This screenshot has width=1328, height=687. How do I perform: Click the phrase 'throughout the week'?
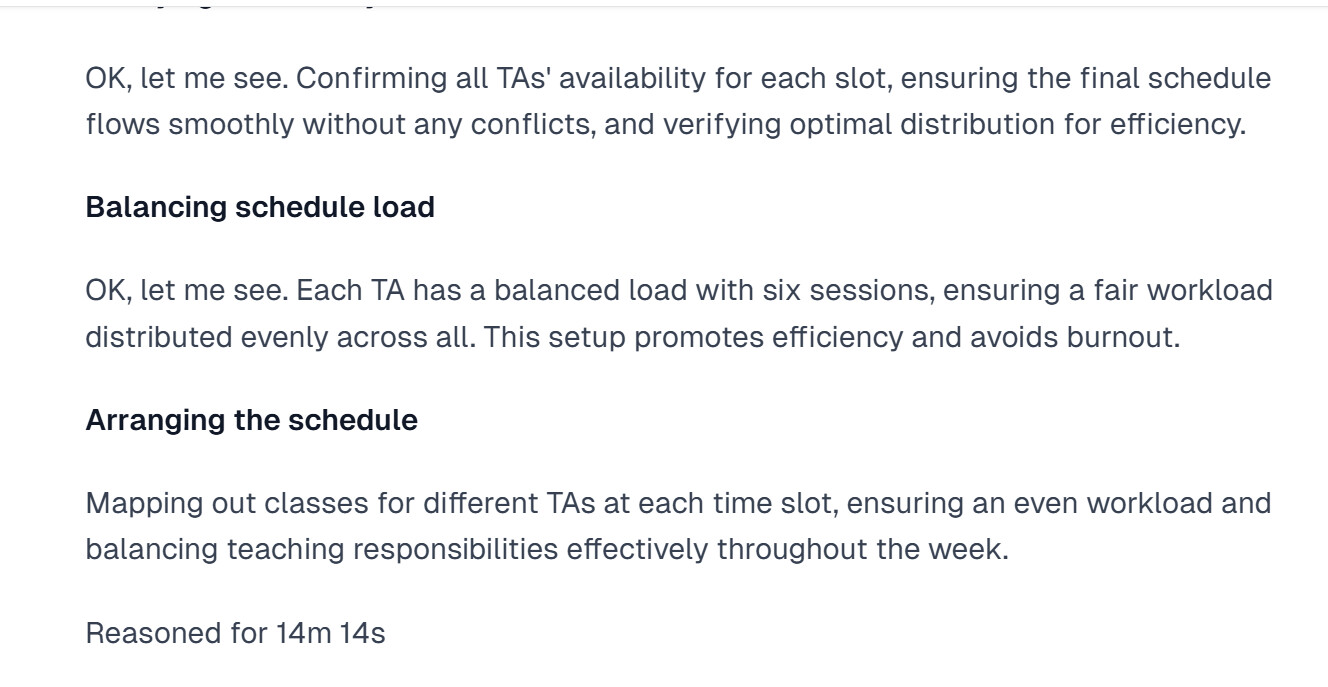click(x=860, y=549)
